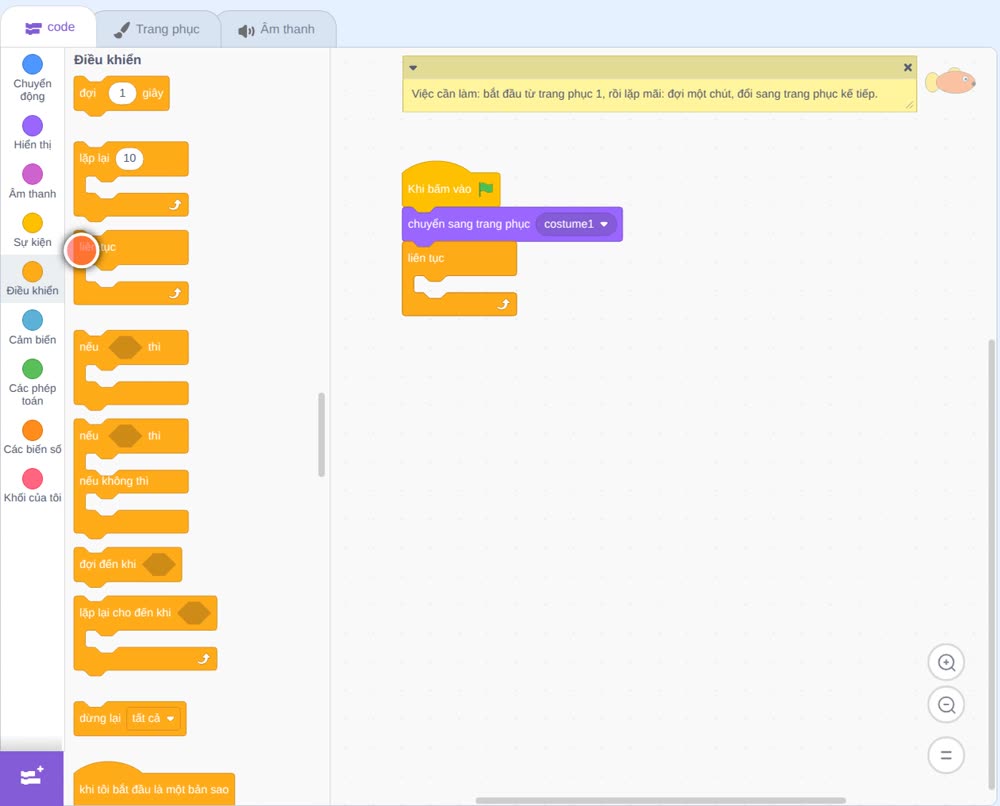Switch to the Trang phục tab
1000x806 pixels.
coord(157,29)
